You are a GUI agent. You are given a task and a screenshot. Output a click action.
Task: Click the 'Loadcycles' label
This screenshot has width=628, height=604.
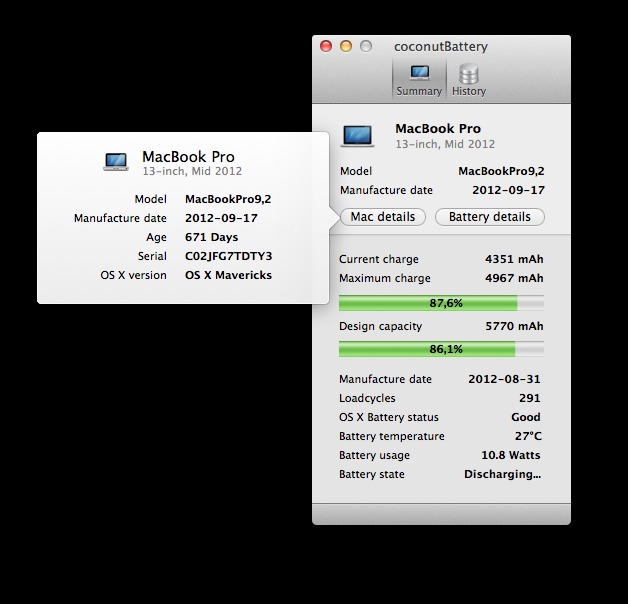[x=367, y=398]
